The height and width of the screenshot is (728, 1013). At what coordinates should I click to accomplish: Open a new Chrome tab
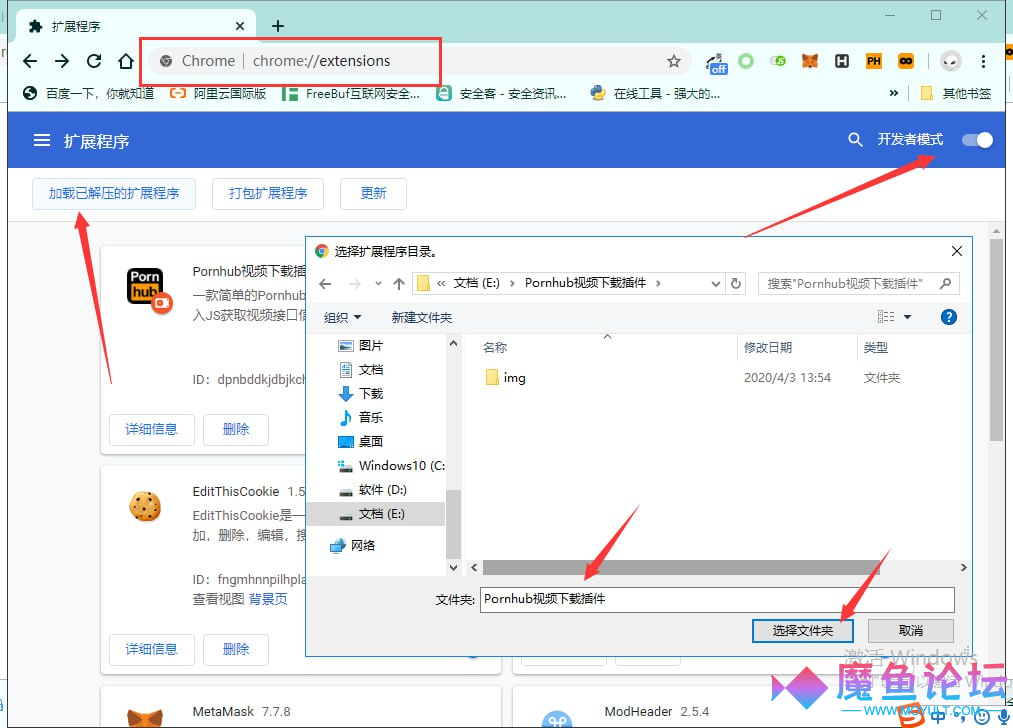tap(278, 26)
